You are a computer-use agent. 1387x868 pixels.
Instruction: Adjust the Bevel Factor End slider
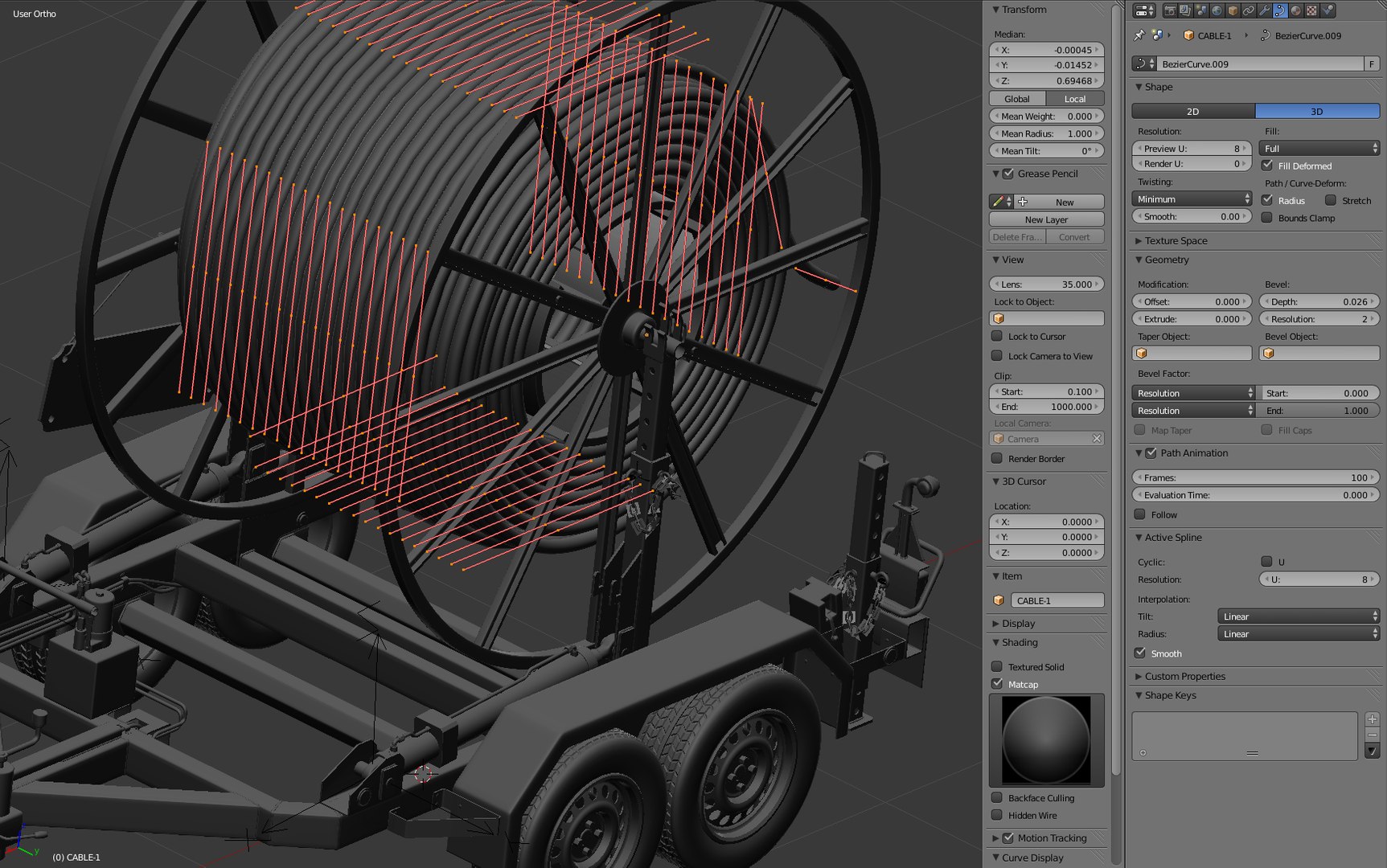click(1319, 411)
